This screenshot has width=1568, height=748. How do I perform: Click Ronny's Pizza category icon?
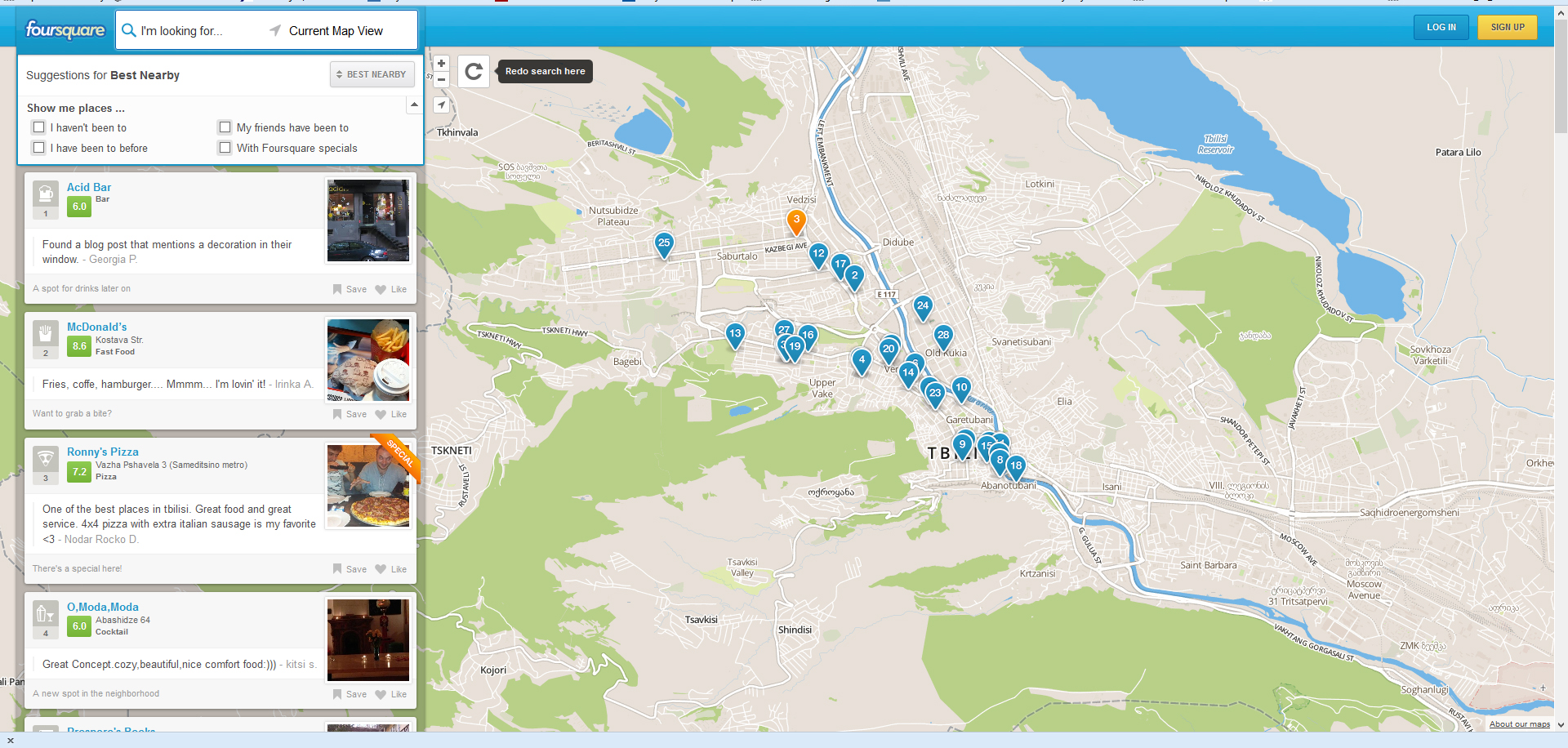tap(46, 458)
